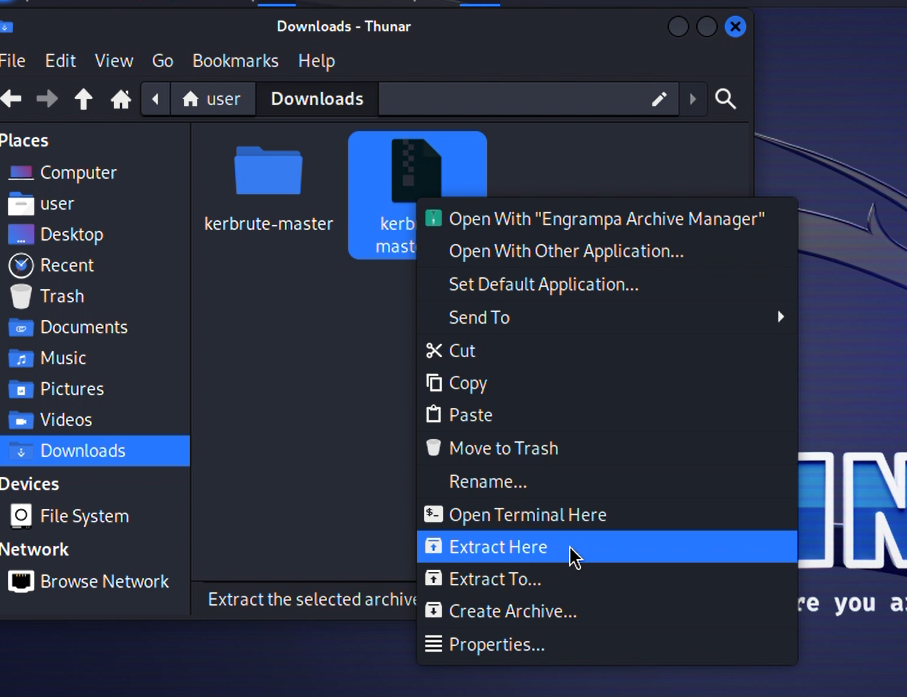
Task: Select Downloads in the sidebar
Action: point(95,451)
